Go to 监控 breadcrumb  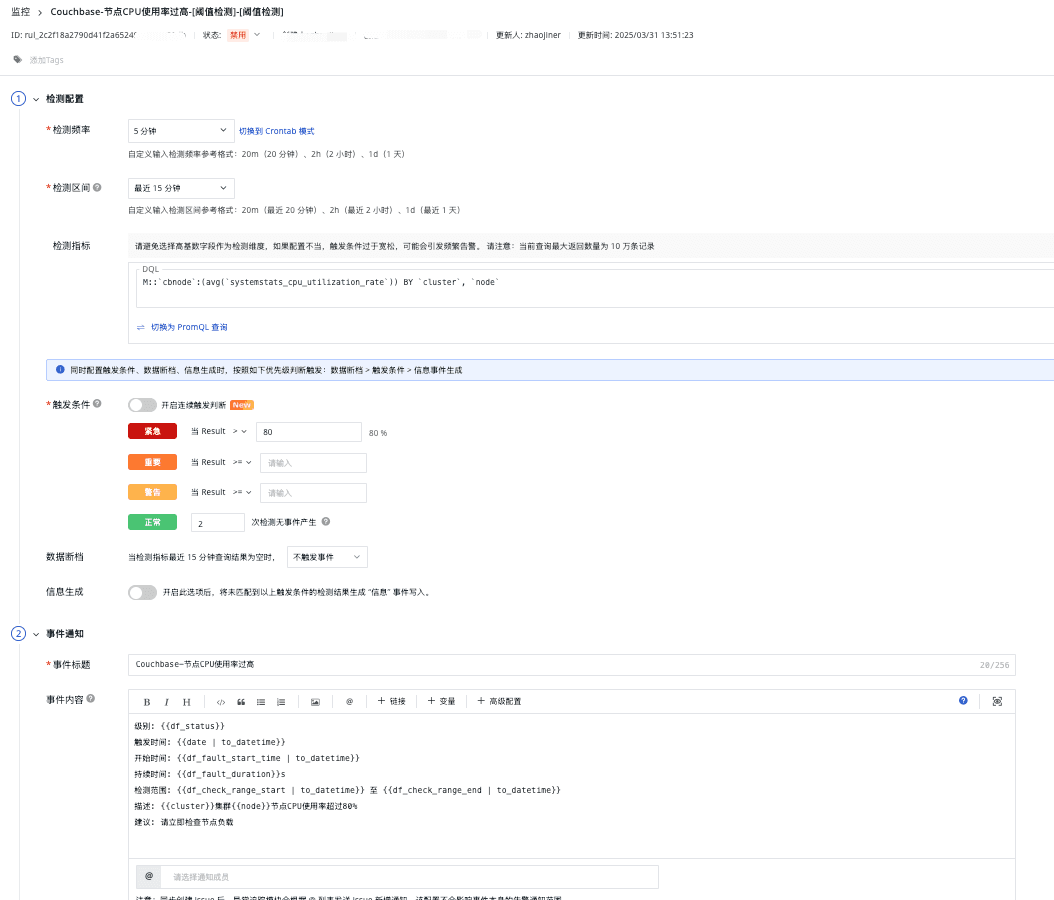(20, 11)
